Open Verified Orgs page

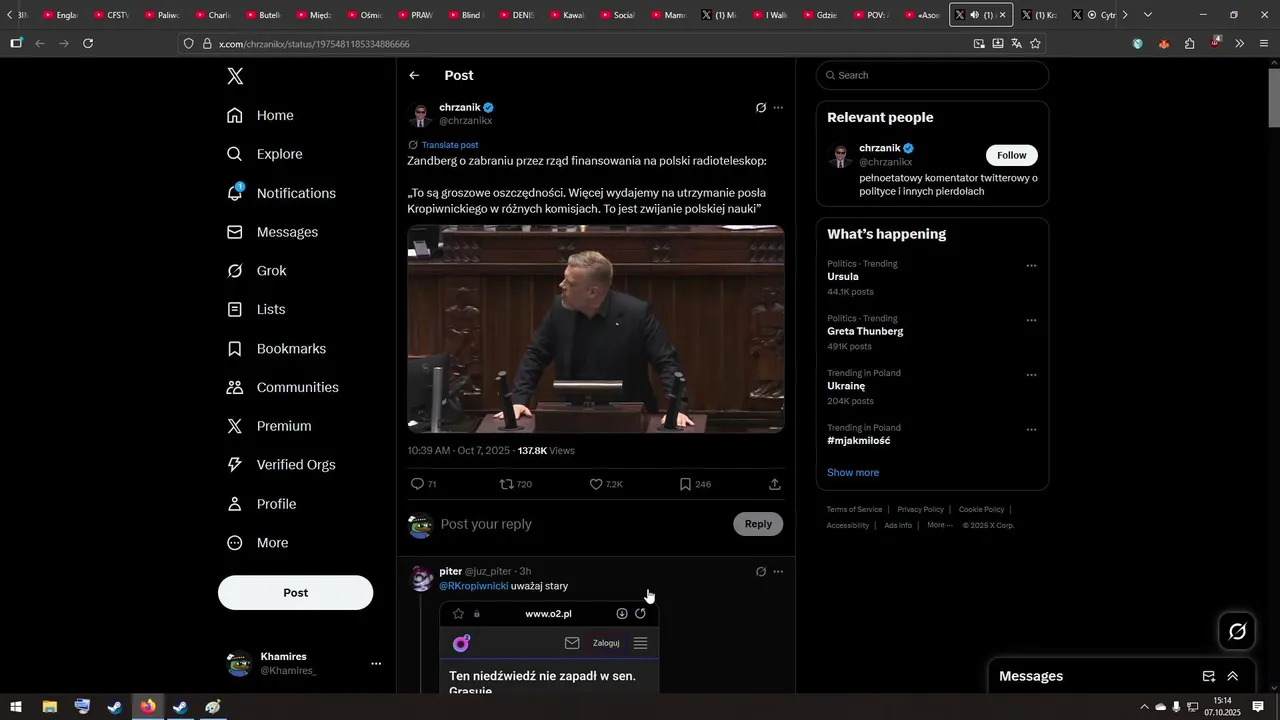281,465
